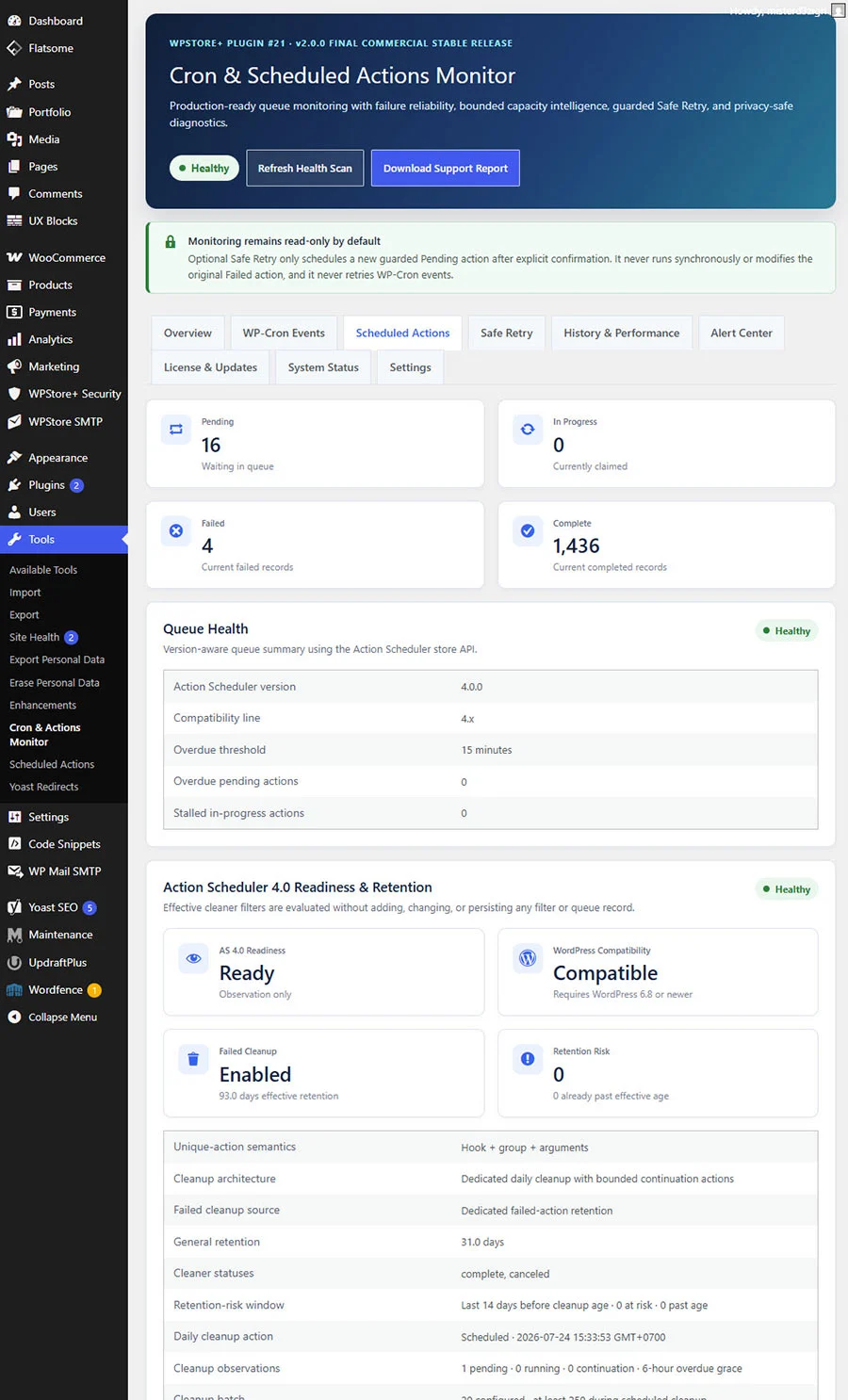Screen dimensions: 848x1400
Task: Click the In Progress sync icon
Action: click(x=528, y=430)
